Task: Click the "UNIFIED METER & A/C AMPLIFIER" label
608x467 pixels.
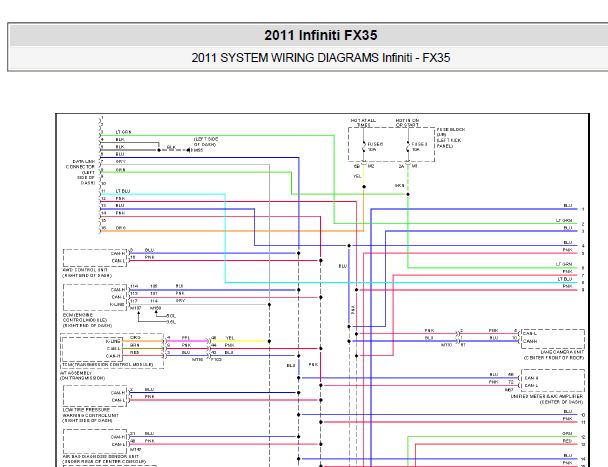Action: point(547,396)
